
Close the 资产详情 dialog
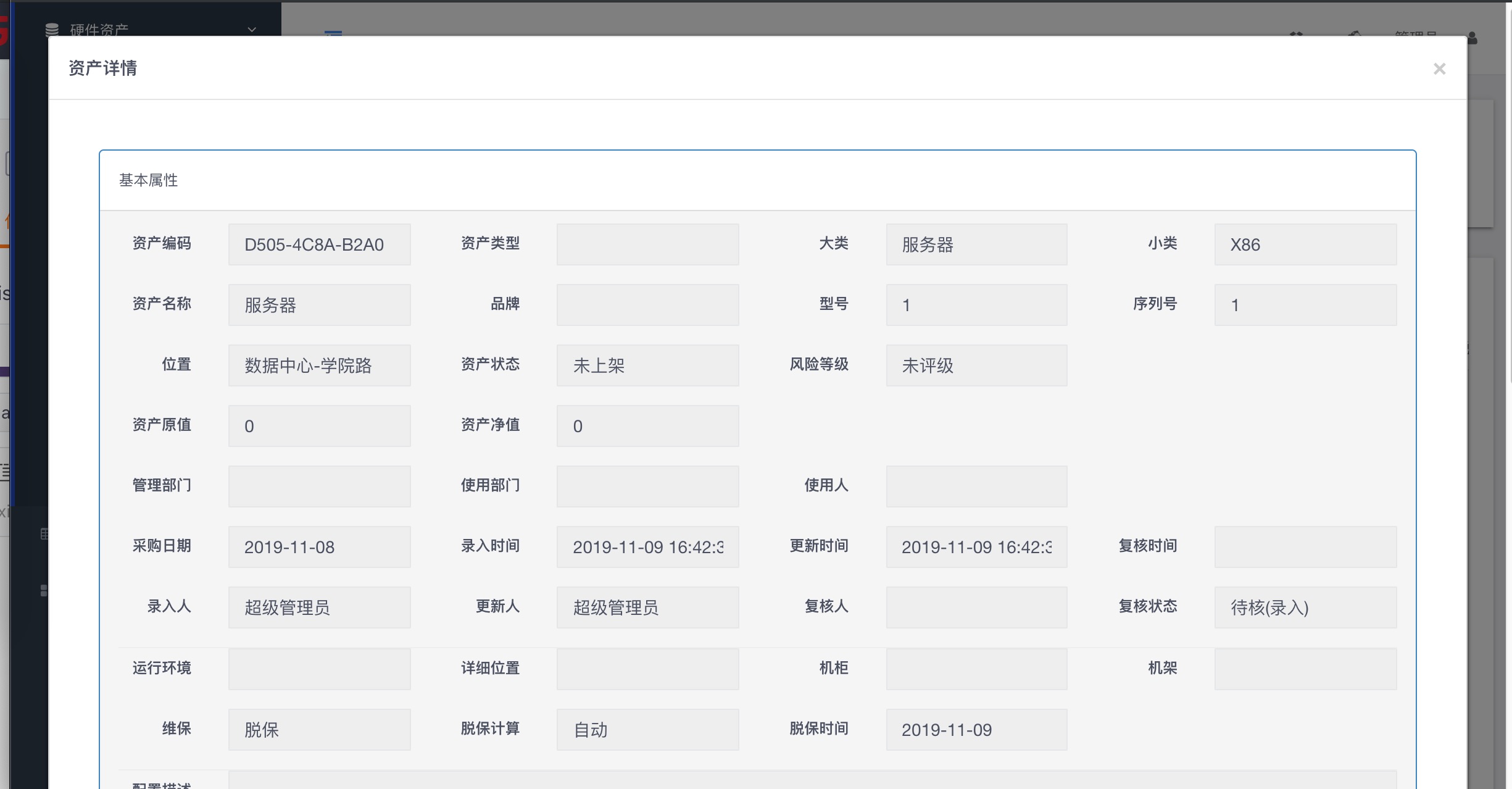pos(1440,69)
